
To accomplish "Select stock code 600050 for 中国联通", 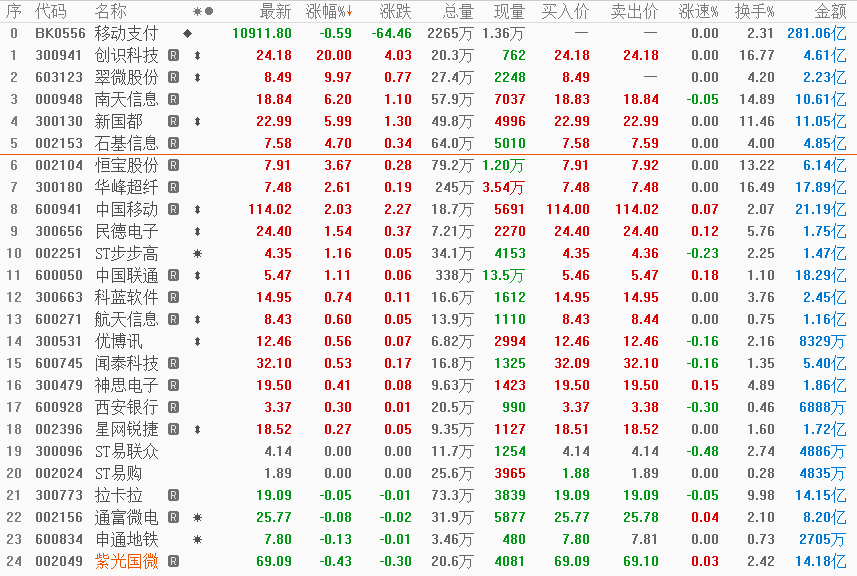I will pos(59,275).
